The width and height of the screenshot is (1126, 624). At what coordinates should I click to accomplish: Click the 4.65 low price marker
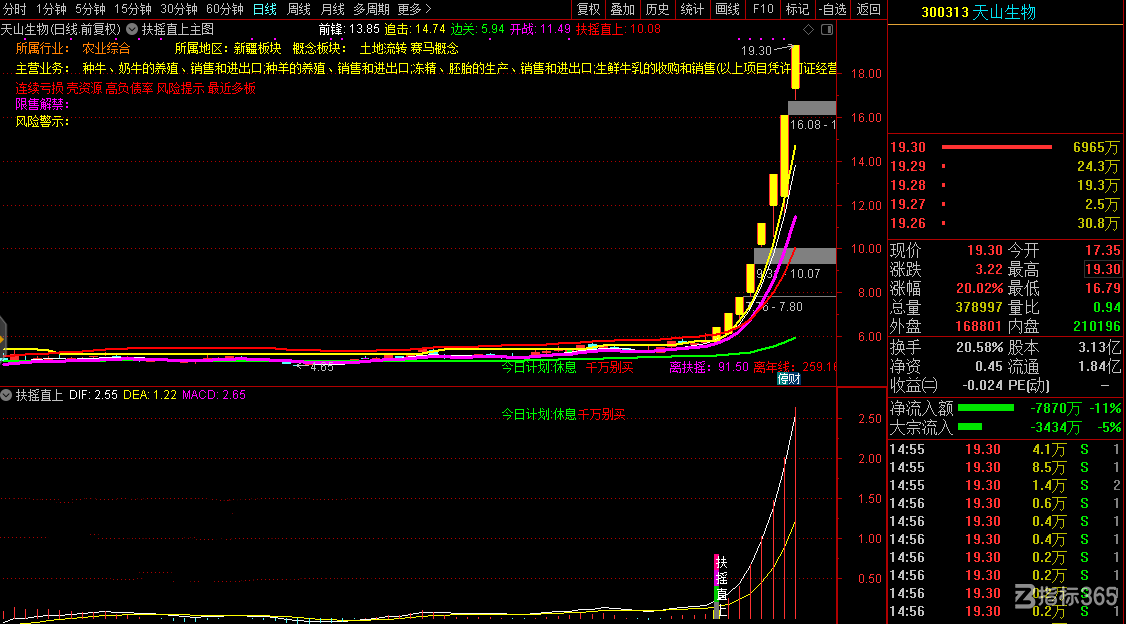click(x=321, y=367)
